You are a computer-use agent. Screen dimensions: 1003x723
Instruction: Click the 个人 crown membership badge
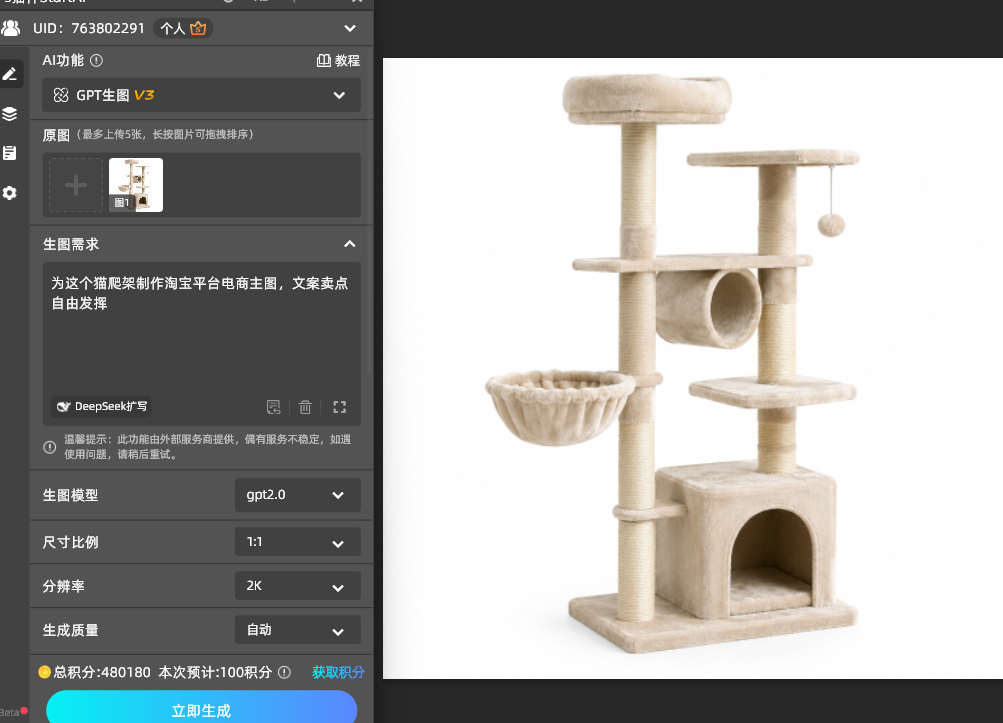pyautogui.click(x=183, y=28)
